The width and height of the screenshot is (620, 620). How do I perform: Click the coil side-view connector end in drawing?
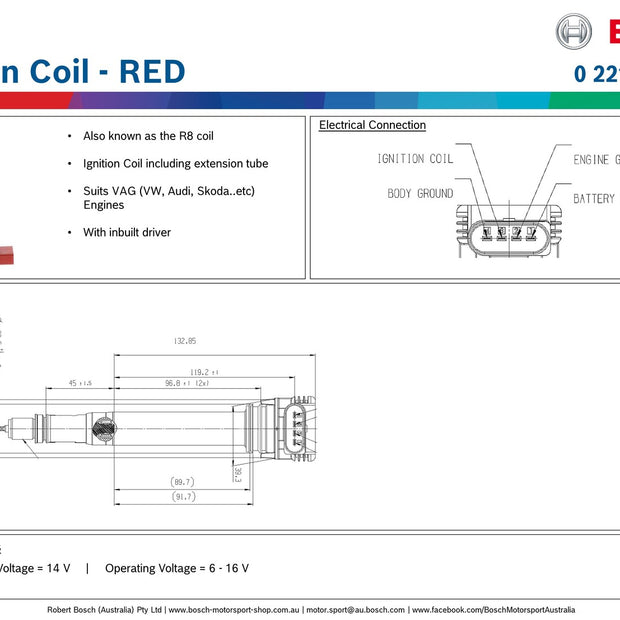click(x=297, y=429)
